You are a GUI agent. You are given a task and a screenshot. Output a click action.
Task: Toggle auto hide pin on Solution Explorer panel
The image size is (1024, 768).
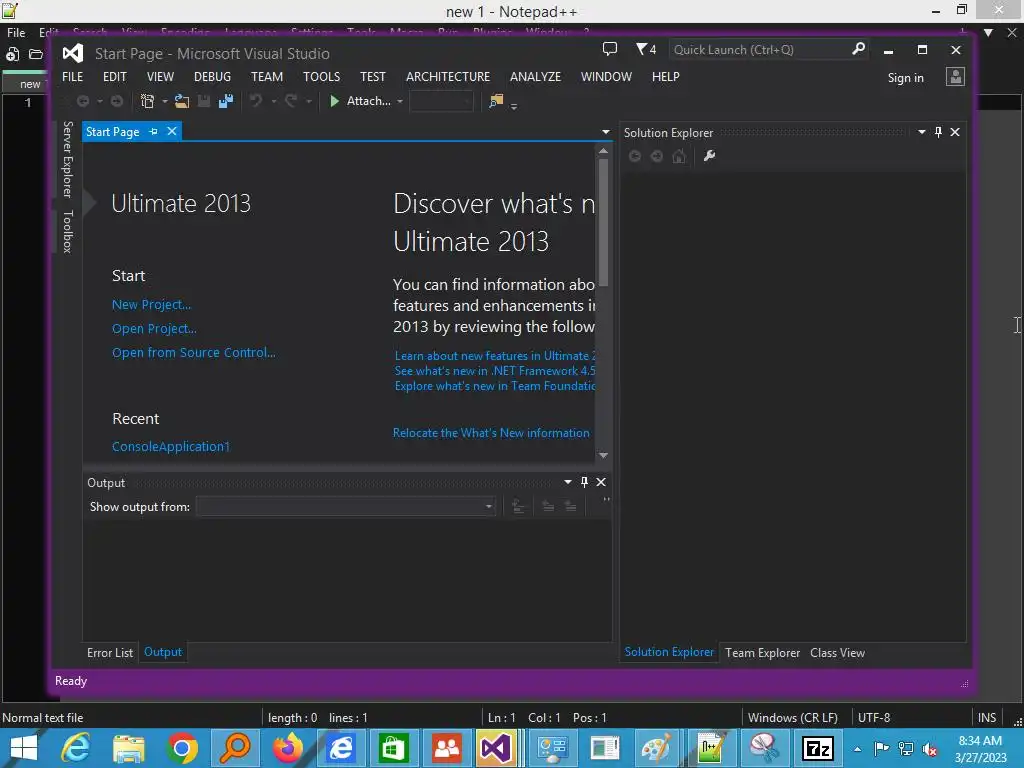(938, 132)
